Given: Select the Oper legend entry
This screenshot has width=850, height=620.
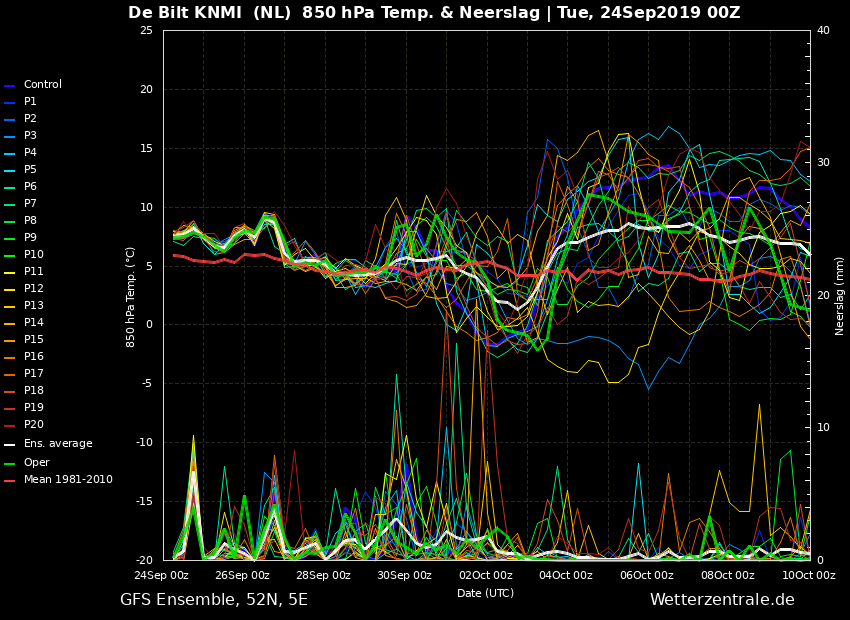Looking at the screenshot, I should 27,462.
